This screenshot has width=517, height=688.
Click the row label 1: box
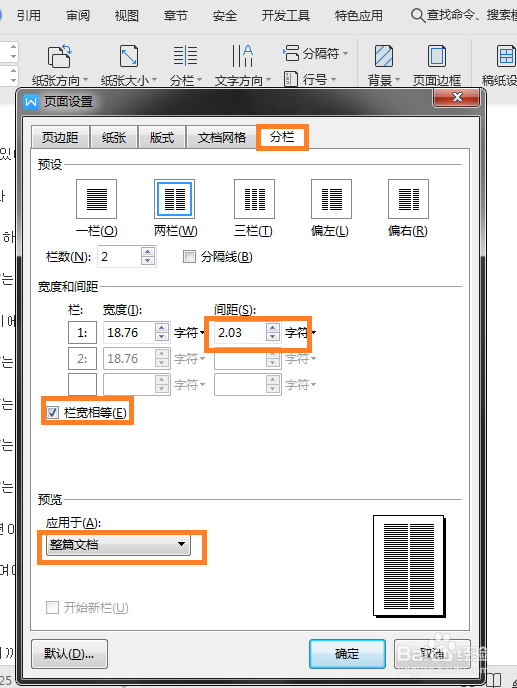(x=82, y=333)
